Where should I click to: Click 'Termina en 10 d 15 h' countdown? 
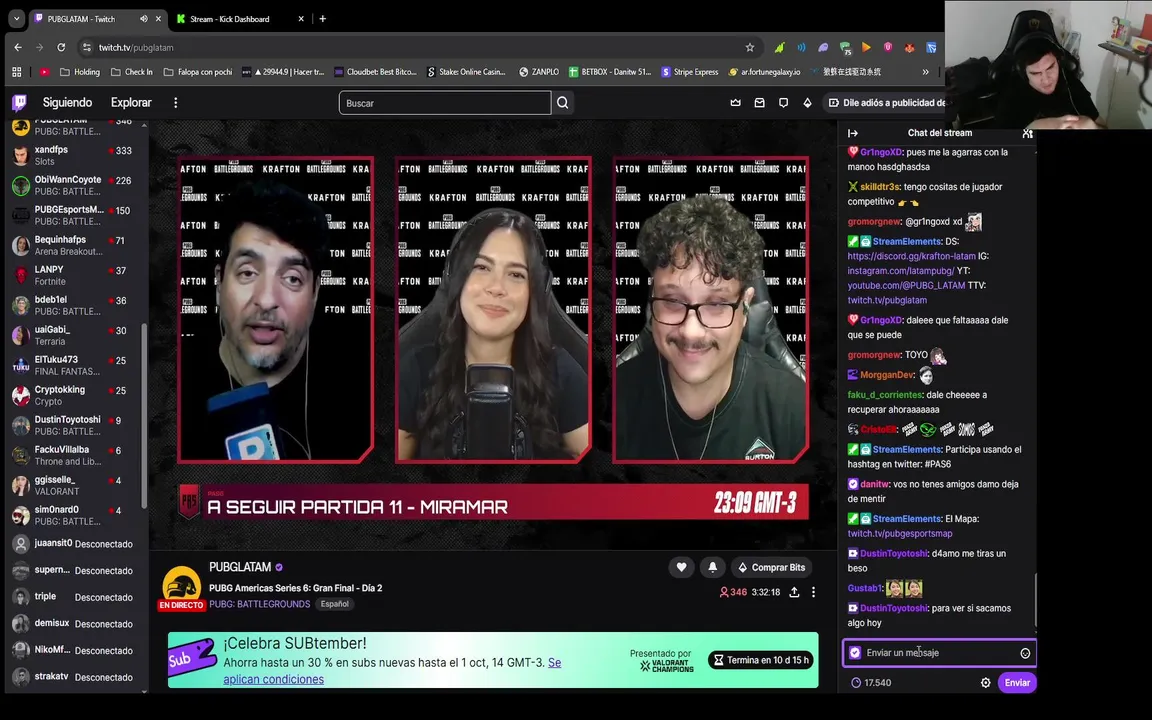tap(762, 660)
